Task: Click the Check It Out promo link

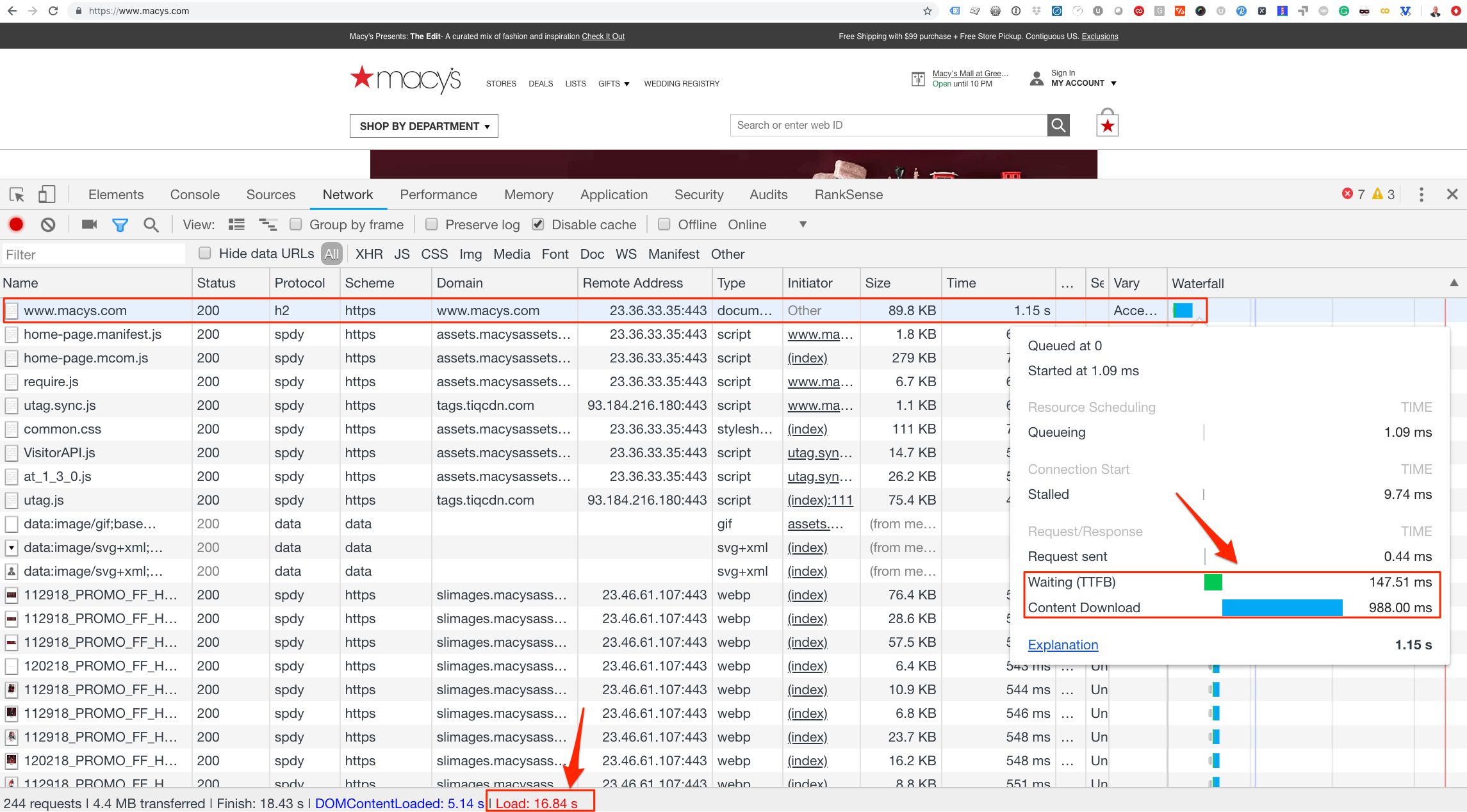Action: point(603,36)
